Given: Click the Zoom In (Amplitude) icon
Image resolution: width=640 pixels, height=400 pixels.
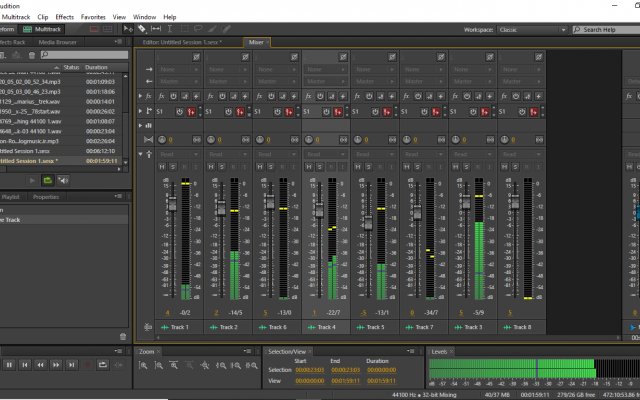Looking at the screenshot, I should pyautogui.click(x=143, y=365).
